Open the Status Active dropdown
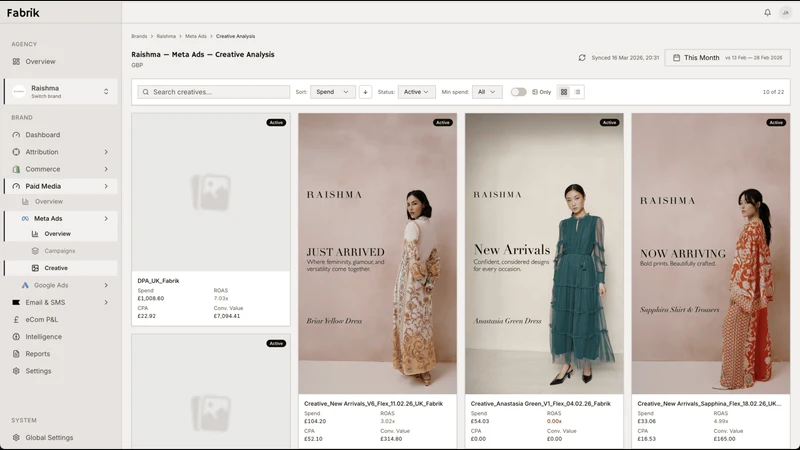Image resolution: width=800 pixels, height=450 pixels. click(416, 92)
